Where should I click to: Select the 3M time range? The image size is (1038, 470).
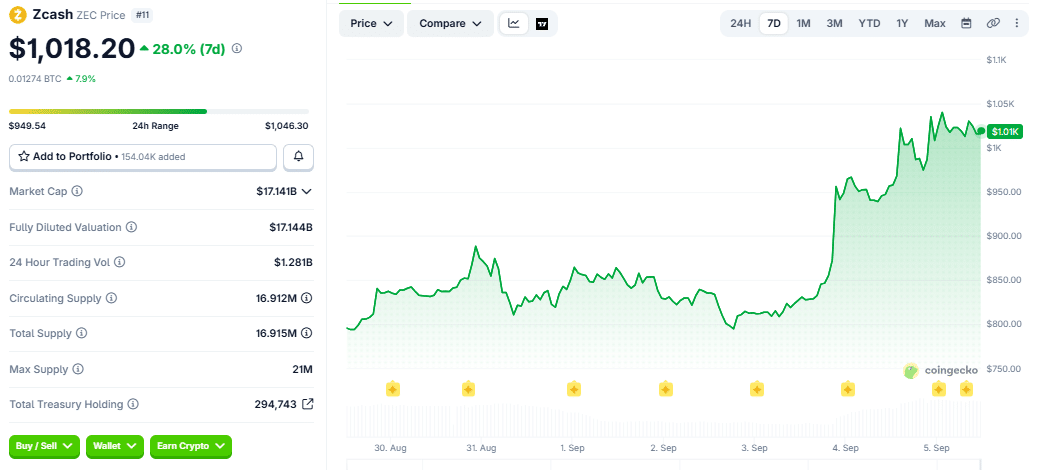coord(834,23)
